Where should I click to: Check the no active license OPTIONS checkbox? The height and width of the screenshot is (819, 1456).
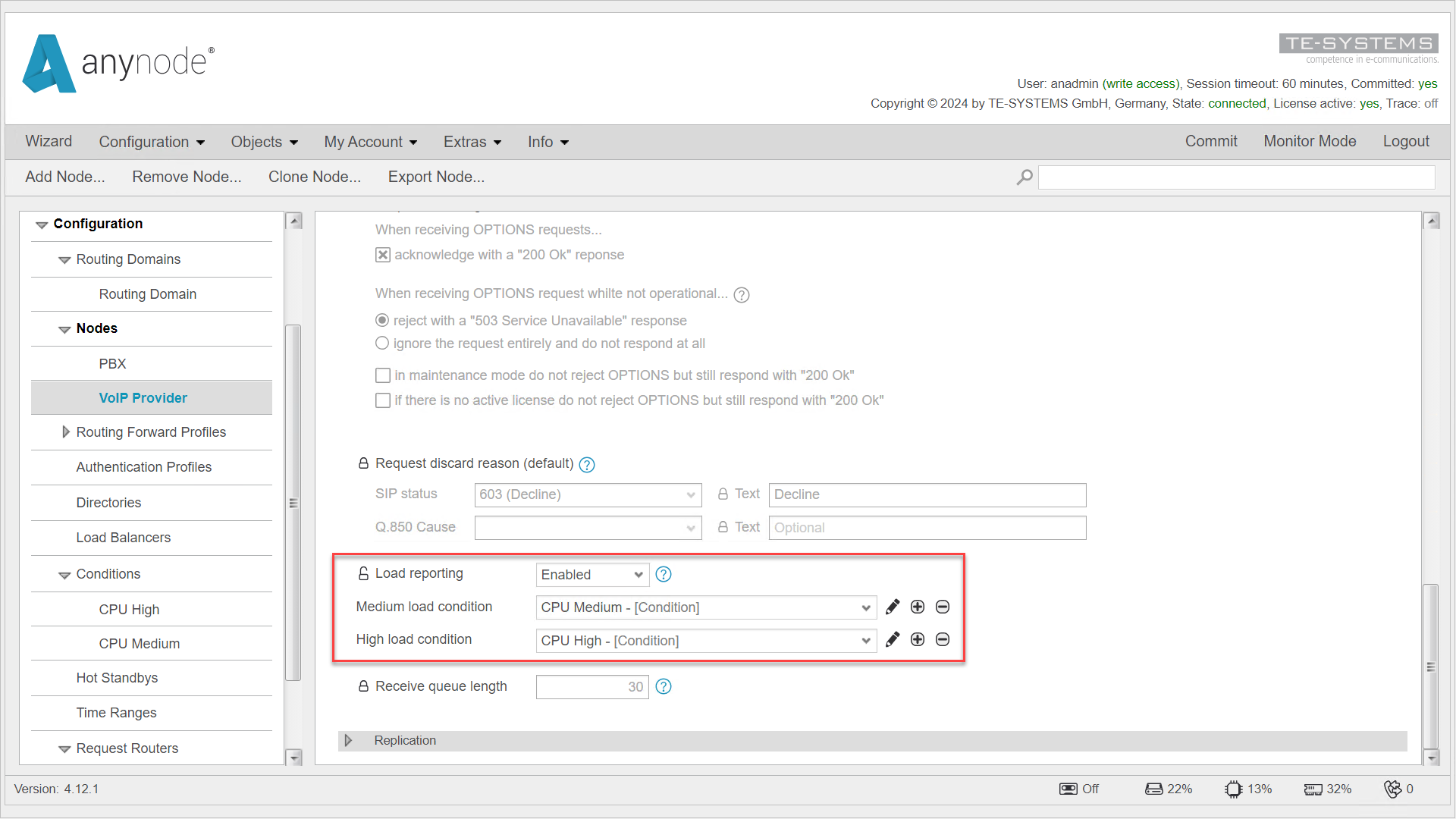coord(383,400)
